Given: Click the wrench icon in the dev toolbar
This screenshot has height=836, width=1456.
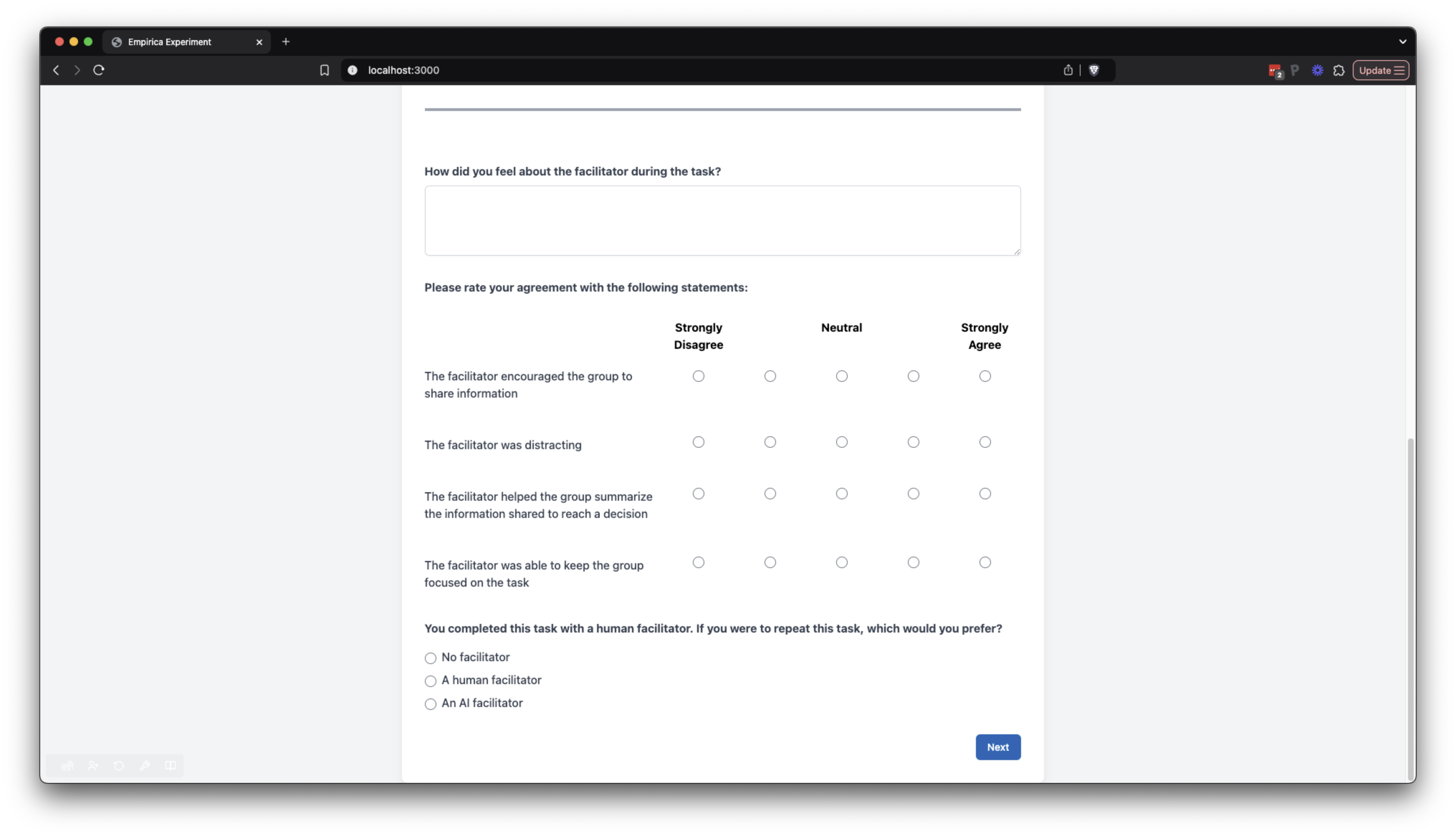Looking at the screenshot, I should [x=145, y=765].
